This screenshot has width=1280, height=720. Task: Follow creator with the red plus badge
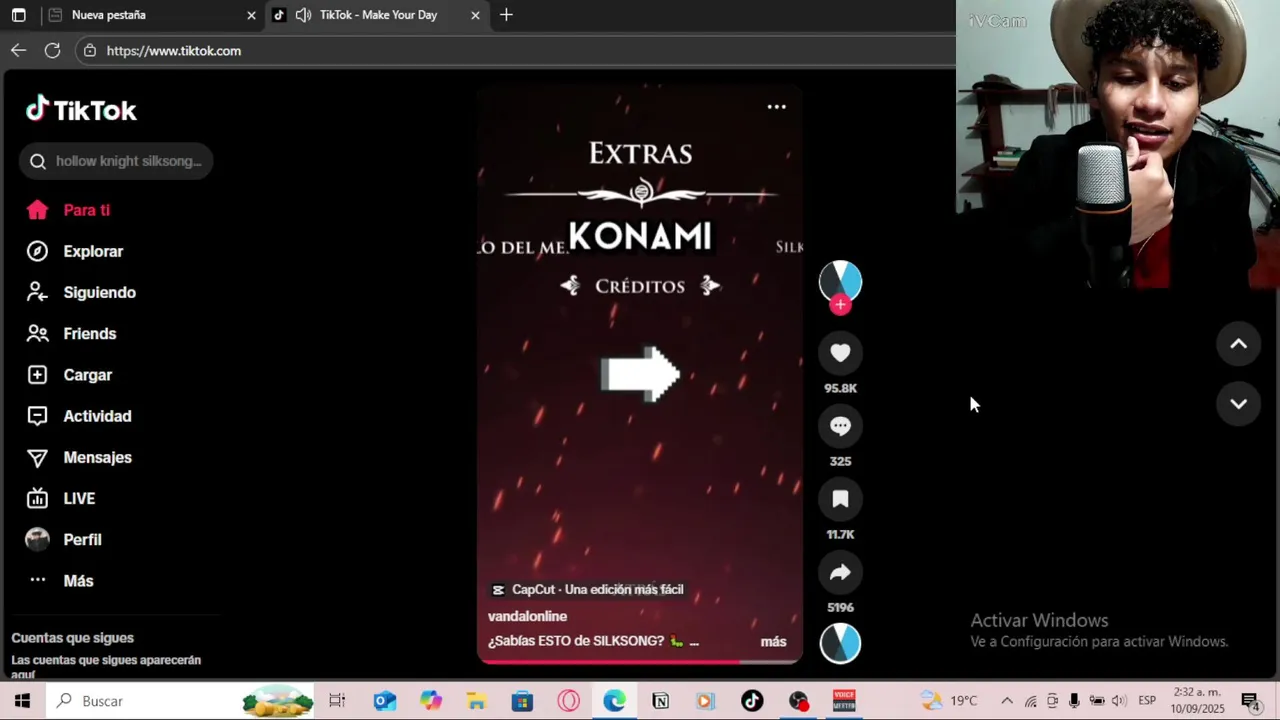(x=840, y=305)
